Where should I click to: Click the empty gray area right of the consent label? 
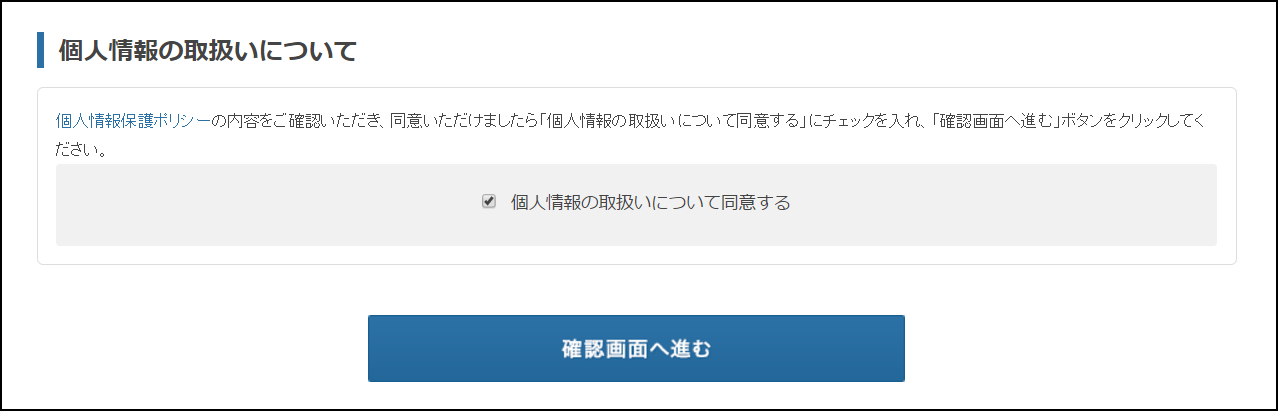coord(1004,205)
